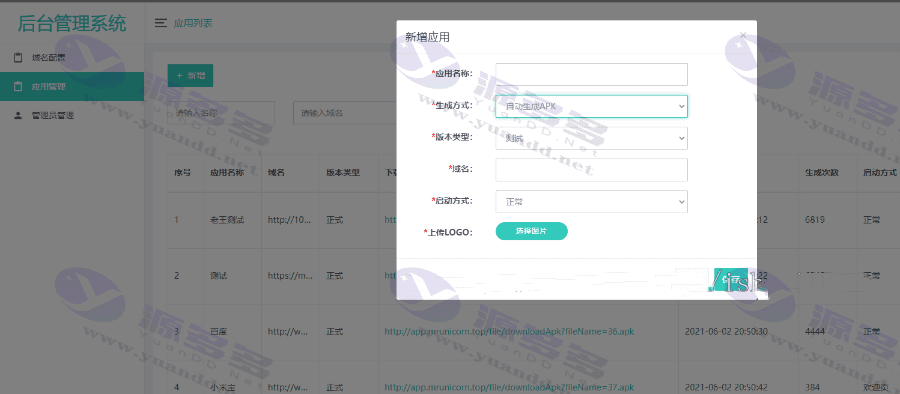Click the 应用名称 column header
The image size is (900, 394).
(x=227, y=172)
